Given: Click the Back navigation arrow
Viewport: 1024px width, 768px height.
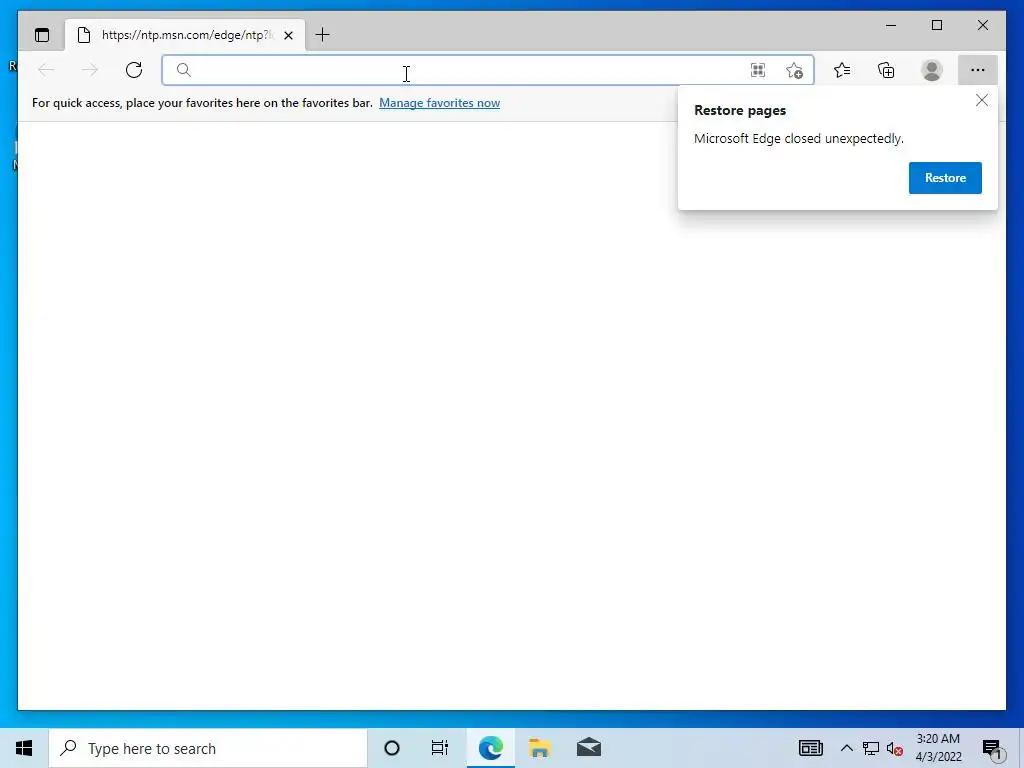Looking at the screenshot, I should pyautogui.click(x=46, y=70).
